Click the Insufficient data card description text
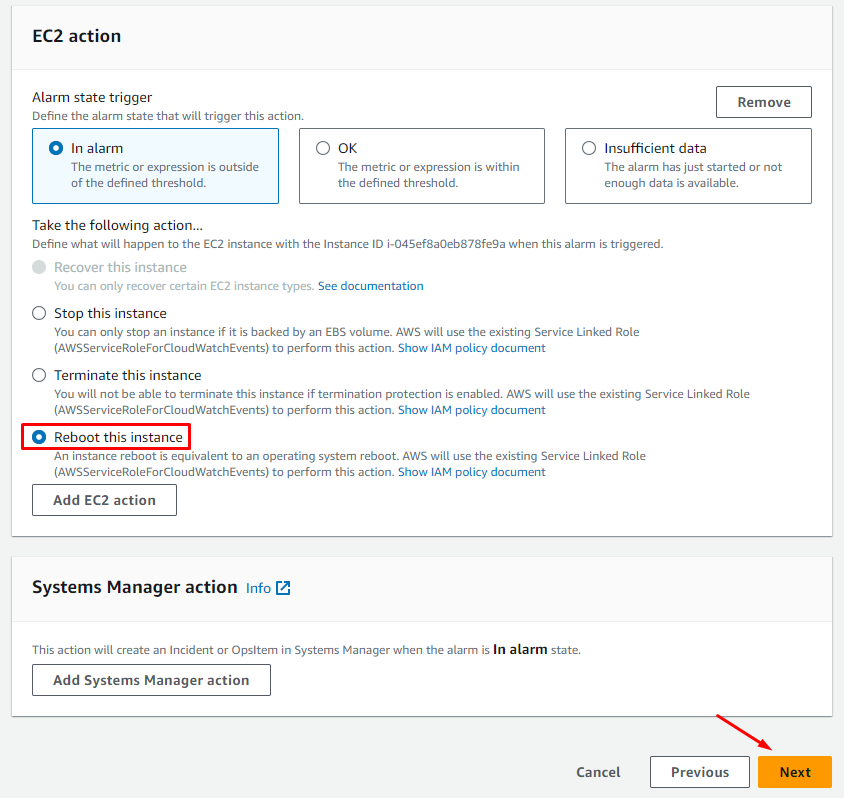This screenshot has height=798, width=844. click(x=693, y=175)
